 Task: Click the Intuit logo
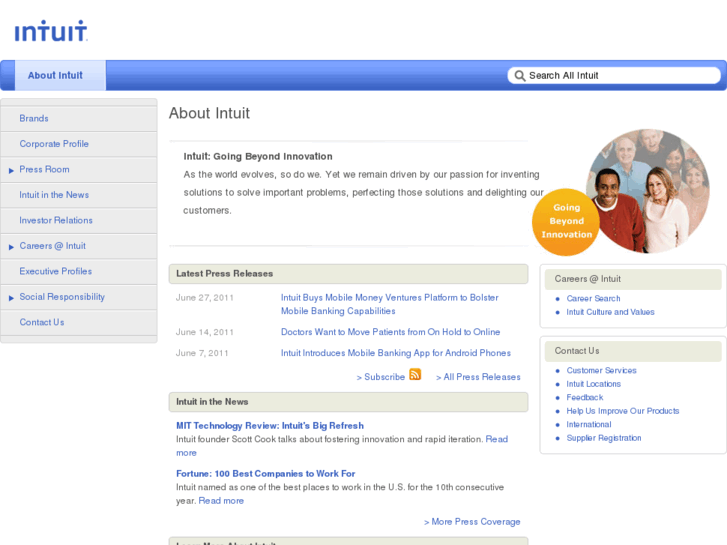click(x=51, y=32)
